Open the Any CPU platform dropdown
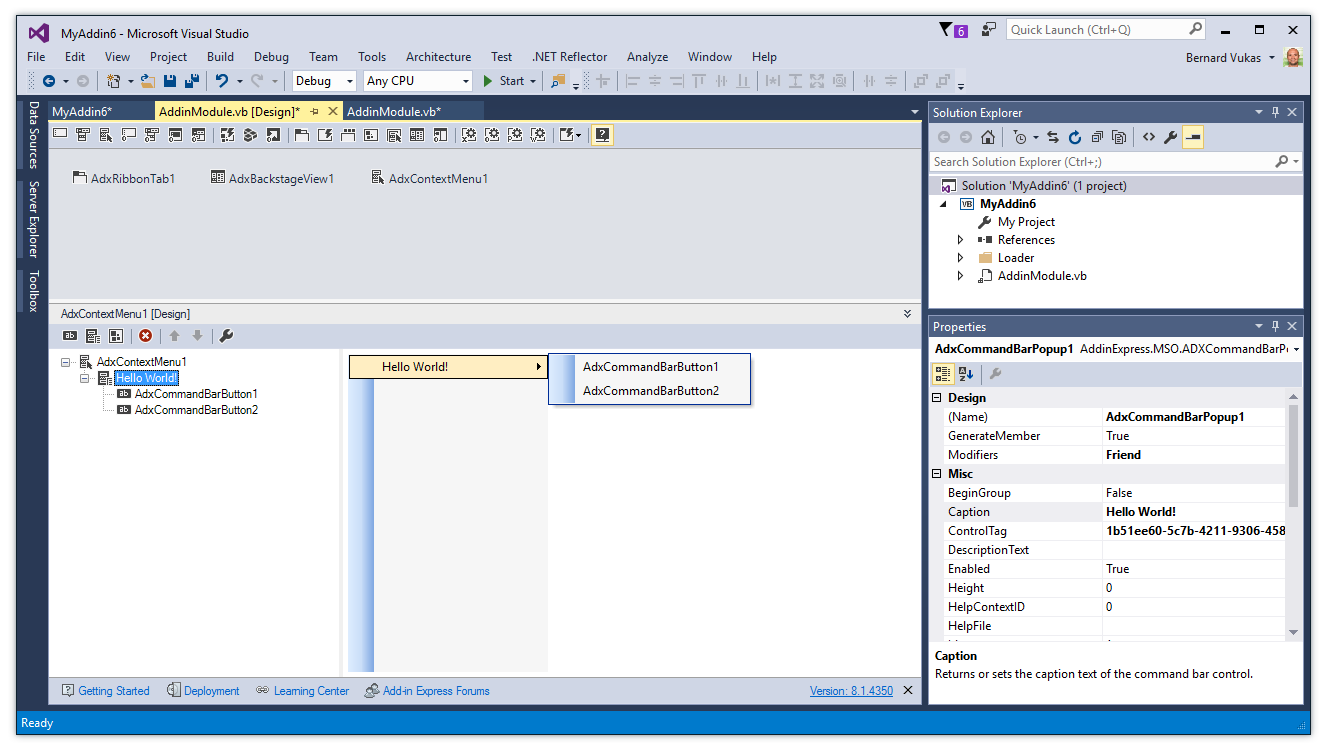 (x=418, y=81)
